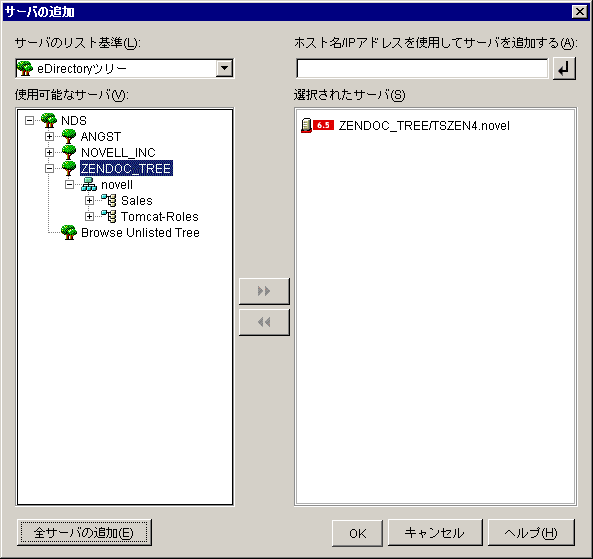Expand the NOVELL_INC tree node

click(49, 152)
